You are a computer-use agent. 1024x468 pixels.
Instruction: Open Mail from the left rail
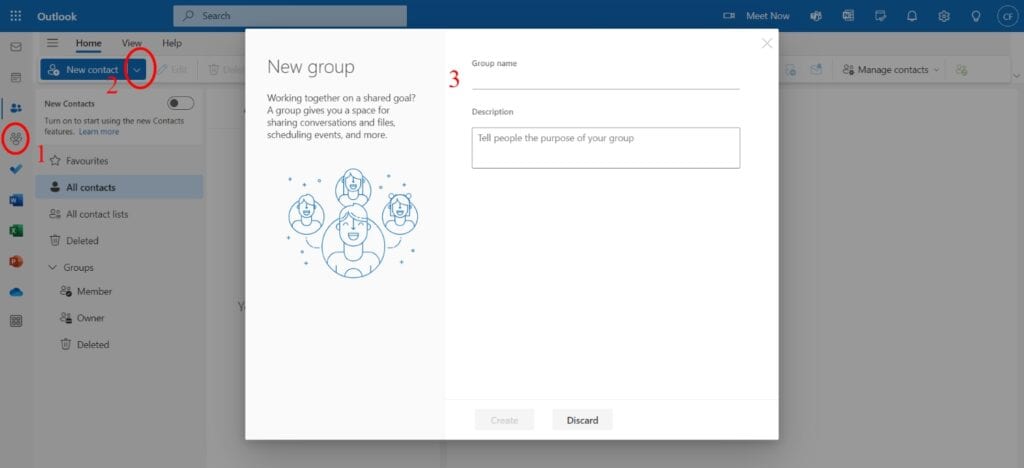(x=16, y=47)
